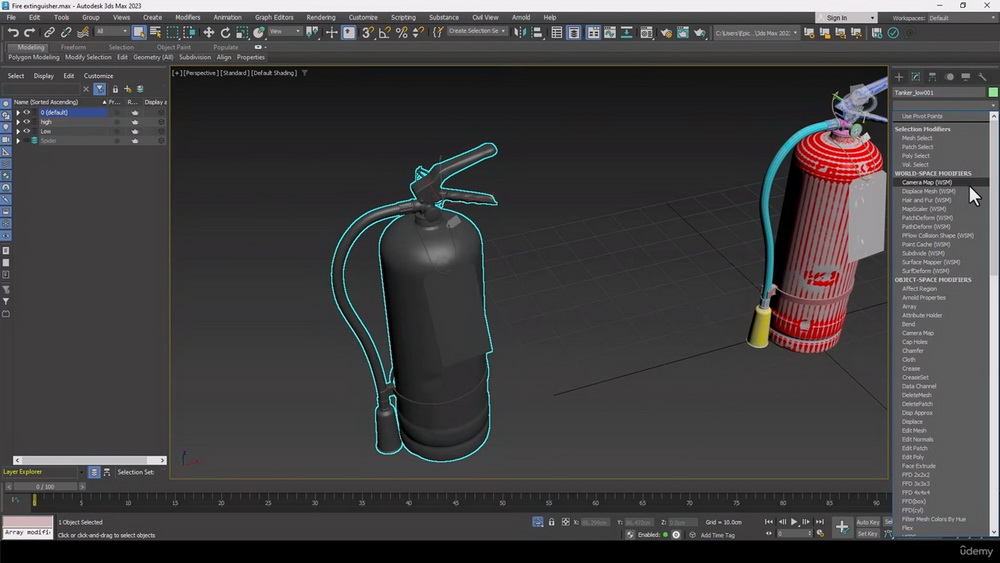Switch to the Object Paint ribbon tab
The width and height of the screenshot is (1000, 563).
tap(173, 47)
